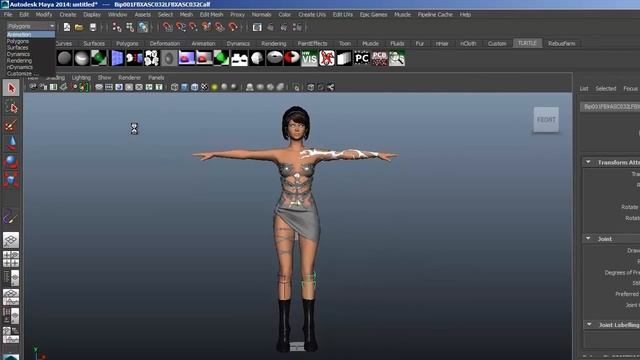
Task: Open the Create UVs menu
Action: pos(312,15)
